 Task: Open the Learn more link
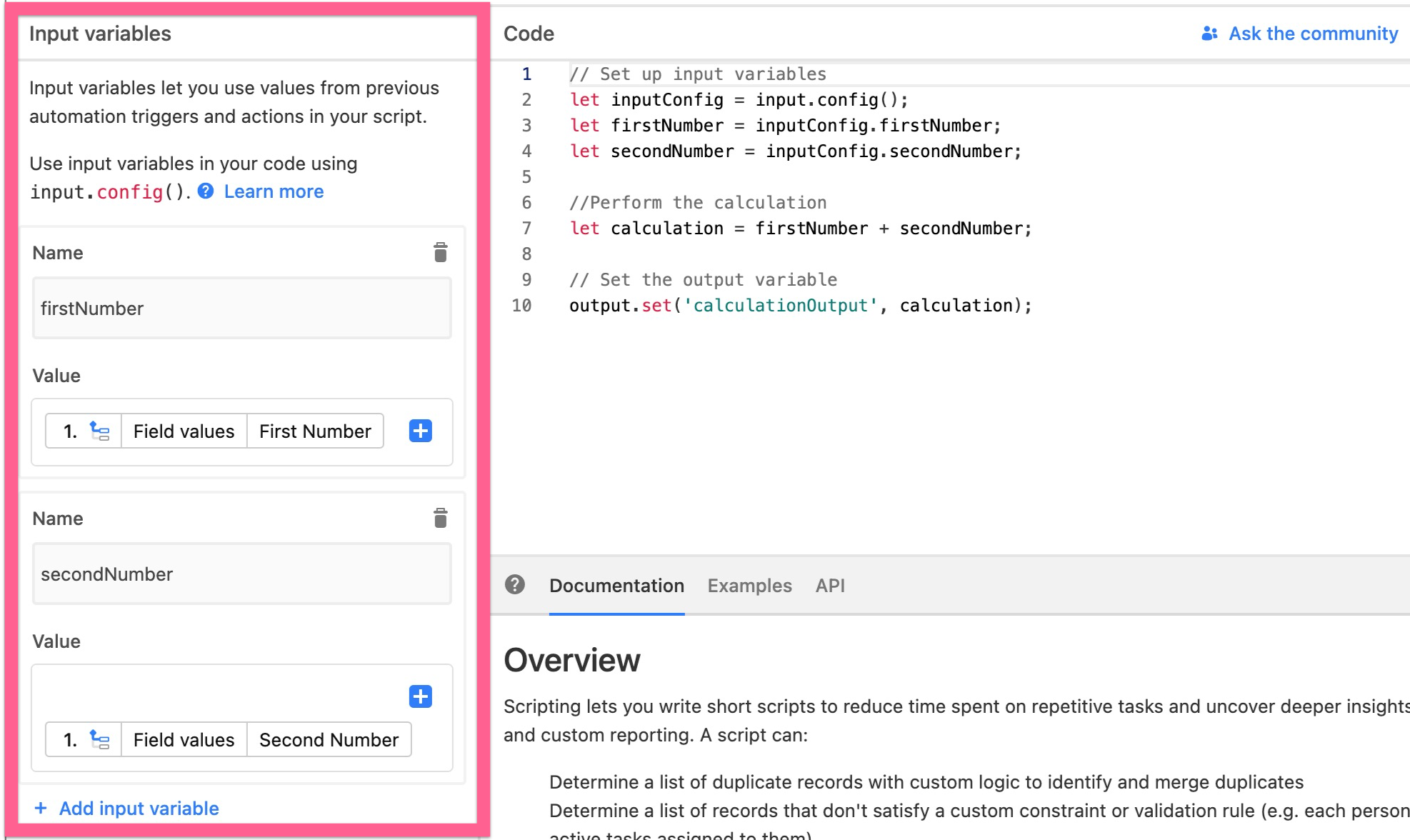pos(274,191)
